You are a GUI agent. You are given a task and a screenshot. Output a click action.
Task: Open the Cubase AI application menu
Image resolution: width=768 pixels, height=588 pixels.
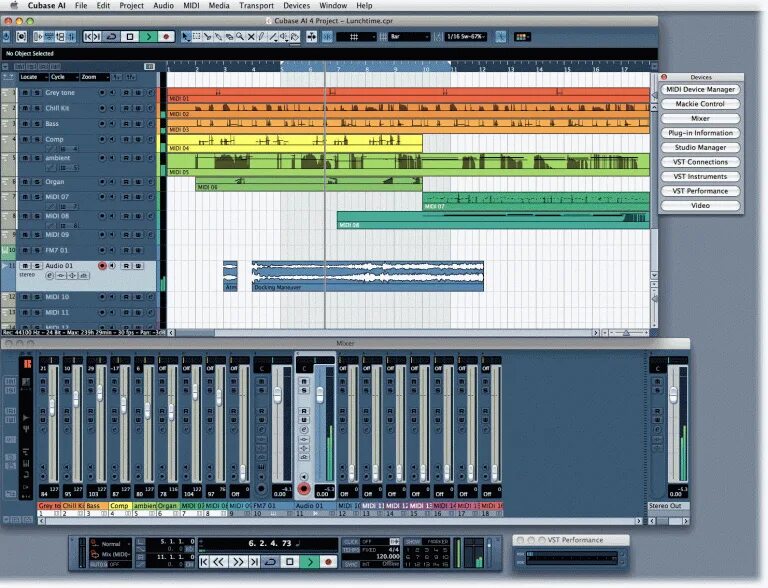point(47,5)
